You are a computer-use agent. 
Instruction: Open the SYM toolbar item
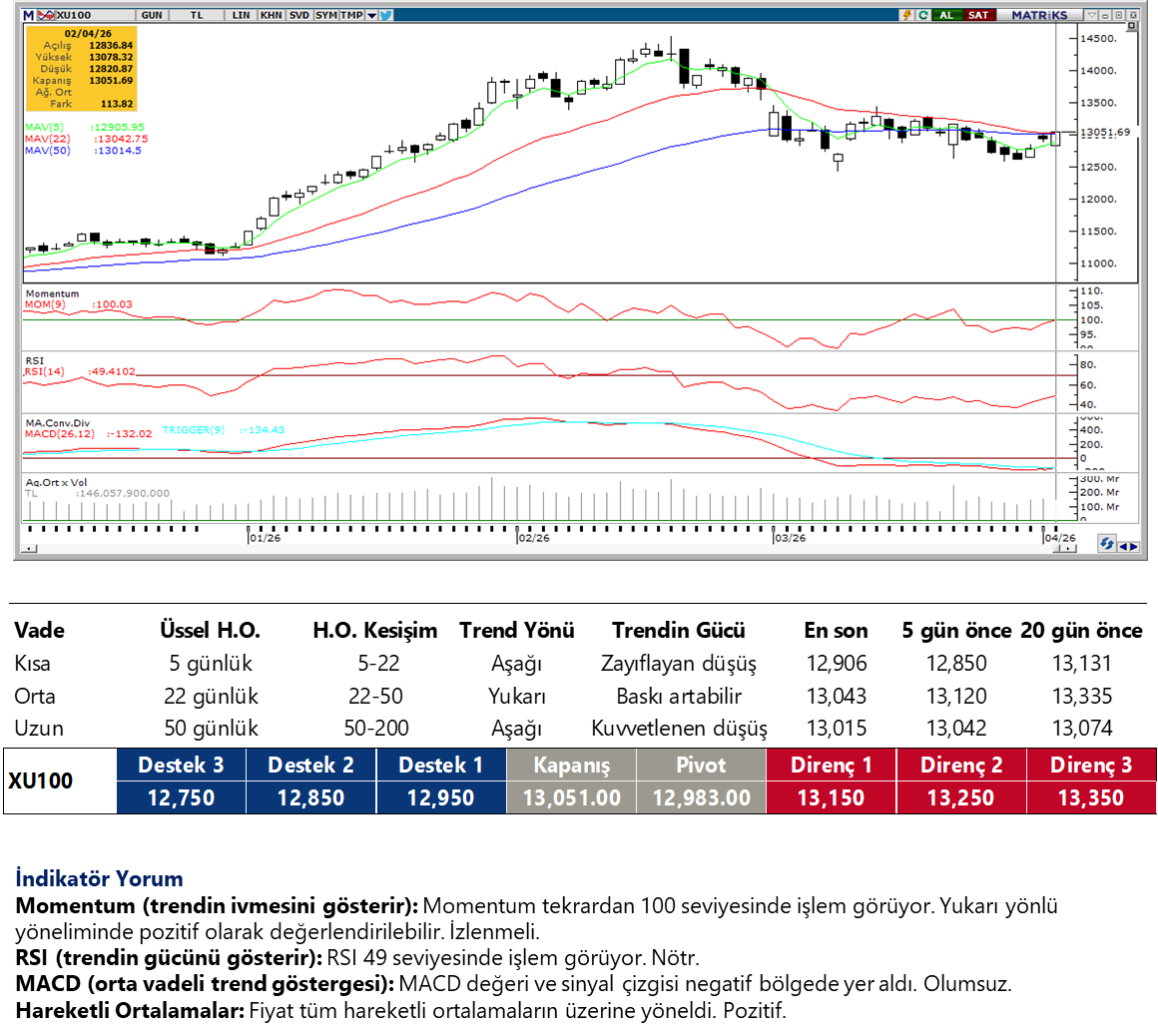tap(325, 15)
